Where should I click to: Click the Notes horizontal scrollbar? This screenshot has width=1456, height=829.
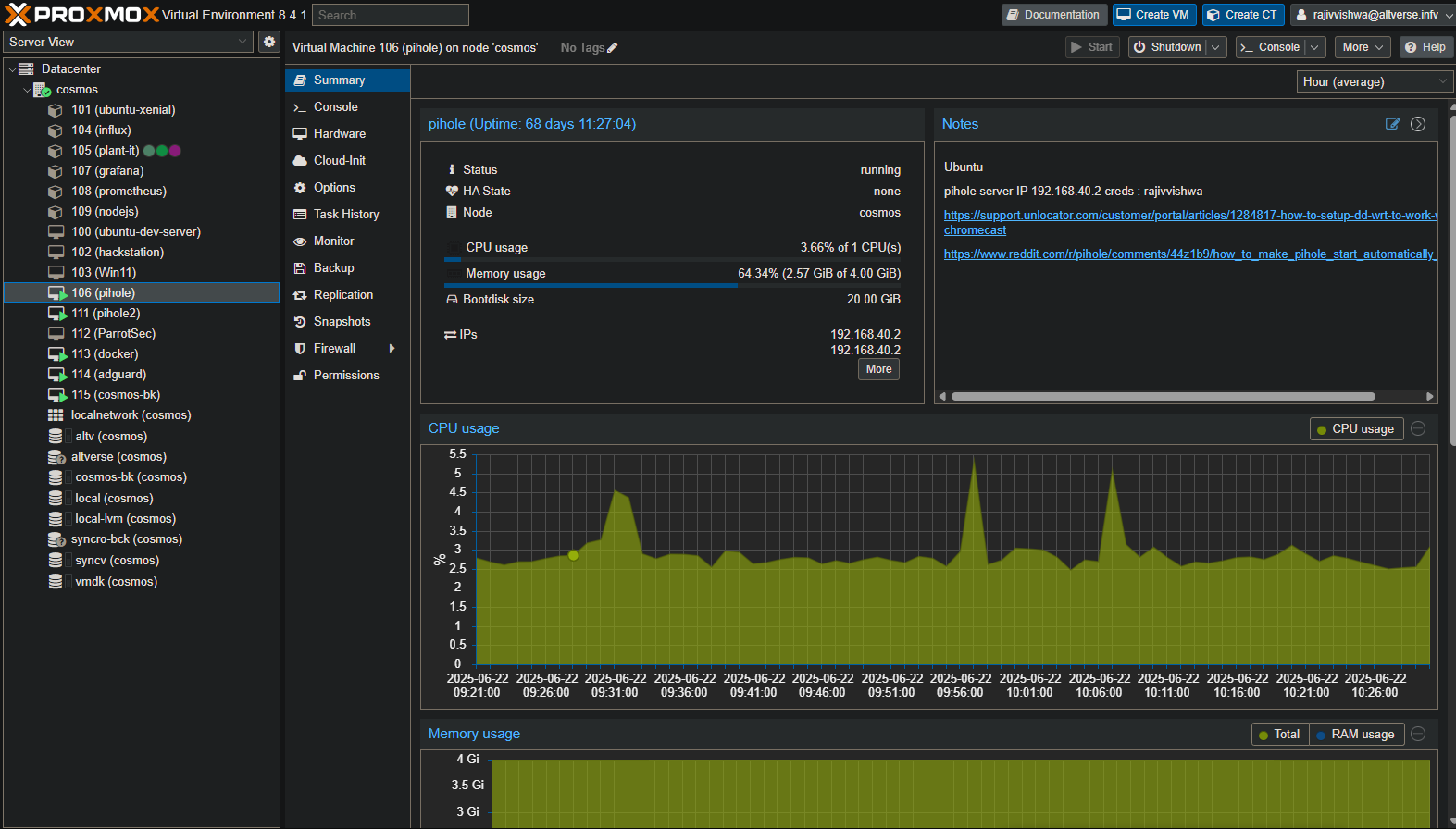pos(1163,397)
